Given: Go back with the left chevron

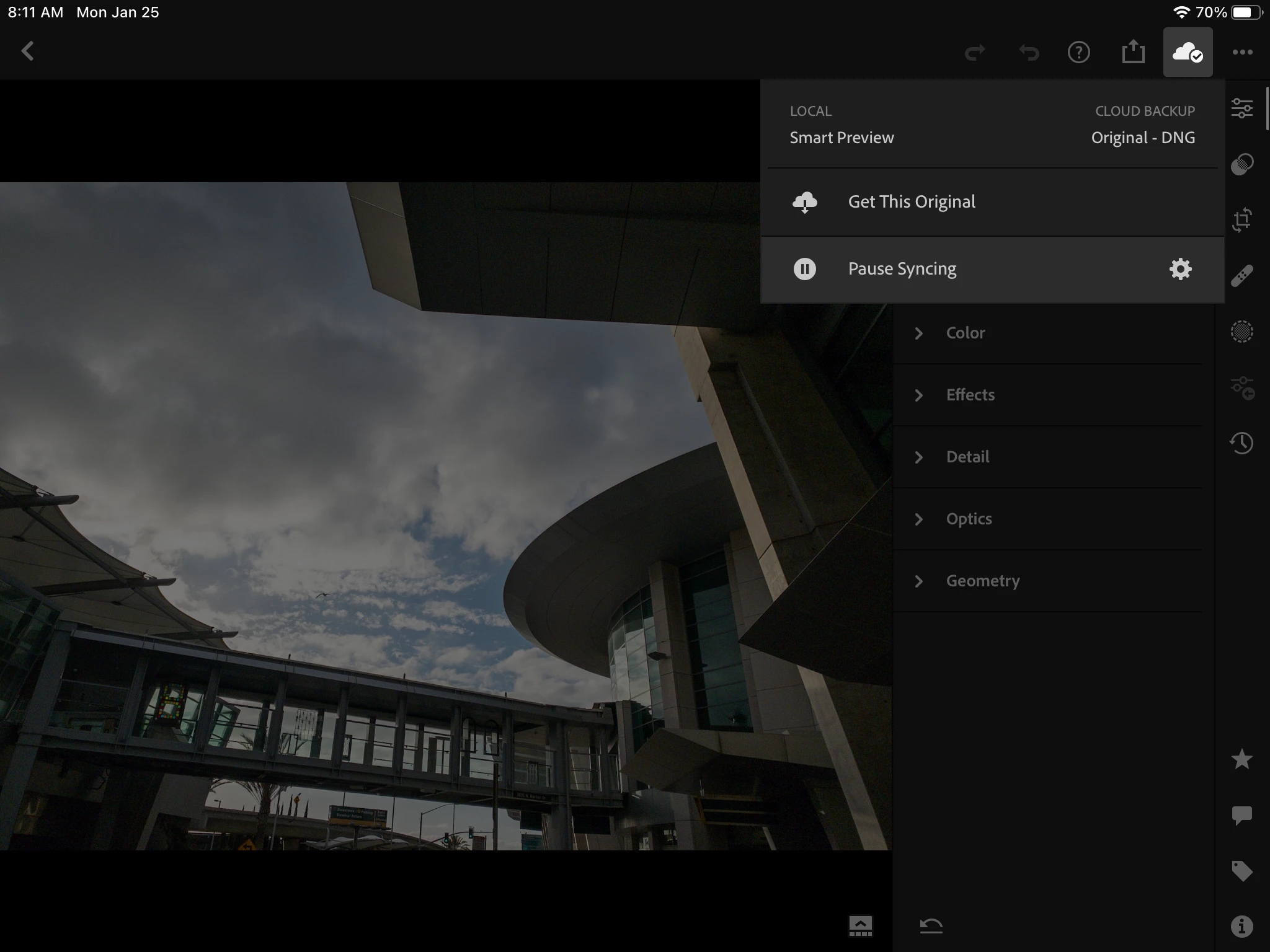Looking at the screenshot, I should pyautogui.click(x=27, y=51).
